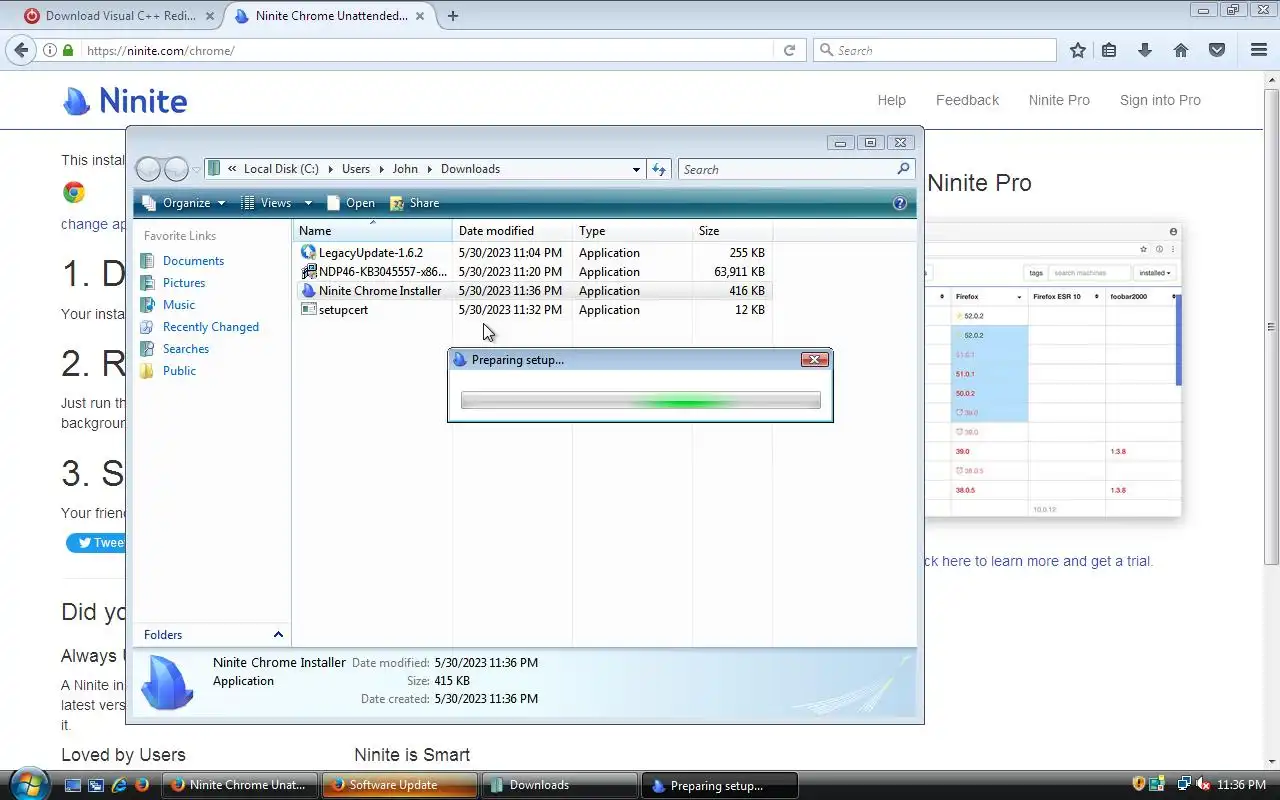Open the Firefox downloads arrow icon
Screen dimensions: 1280x800
[1145, 50]
